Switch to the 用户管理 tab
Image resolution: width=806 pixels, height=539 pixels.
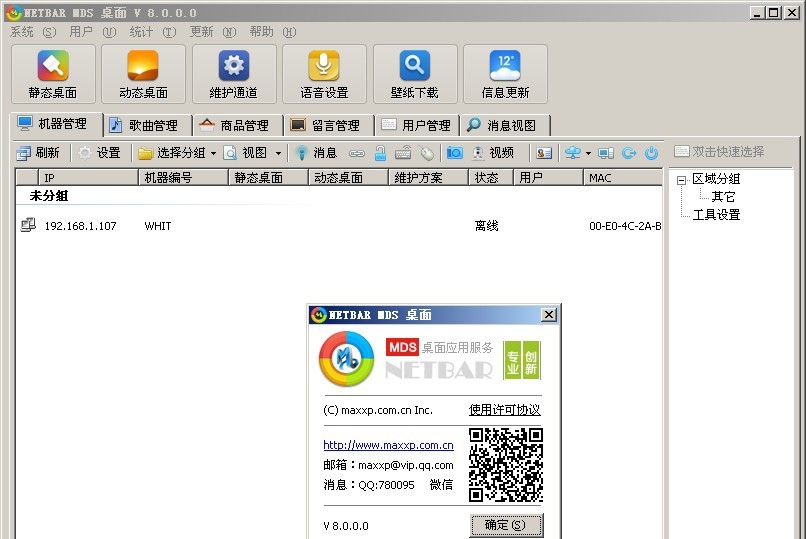[x=418, y=125]
